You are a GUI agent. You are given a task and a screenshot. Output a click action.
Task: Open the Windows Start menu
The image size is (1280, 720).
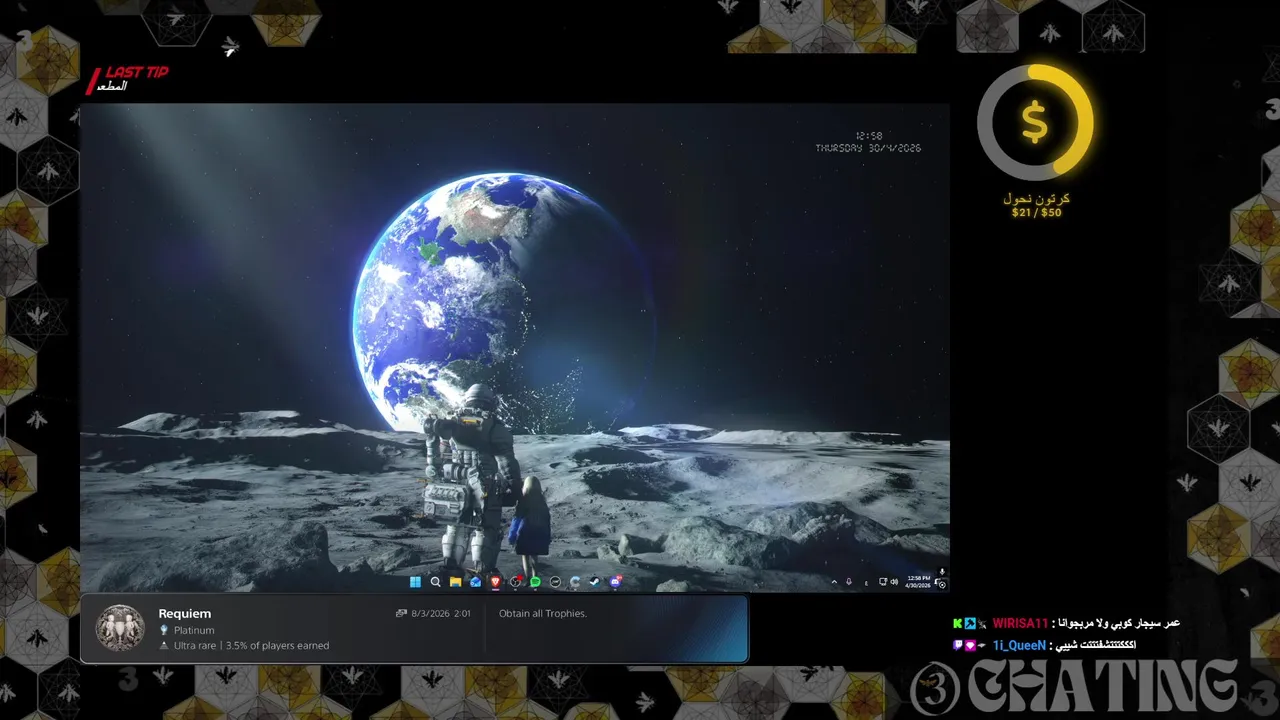415,582
